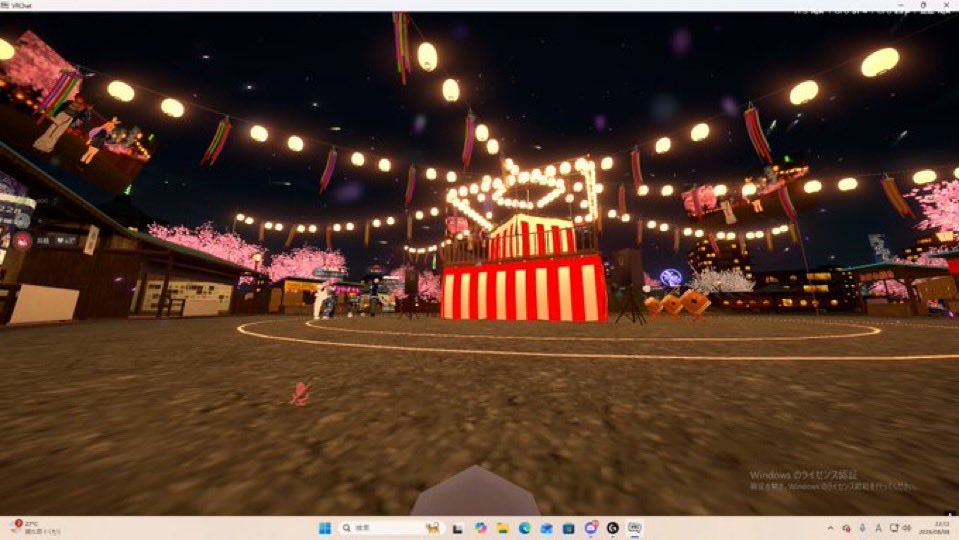Click the red-and-white festival yagura stage
This screenshot has height=540, width=959.
(524, 269)
